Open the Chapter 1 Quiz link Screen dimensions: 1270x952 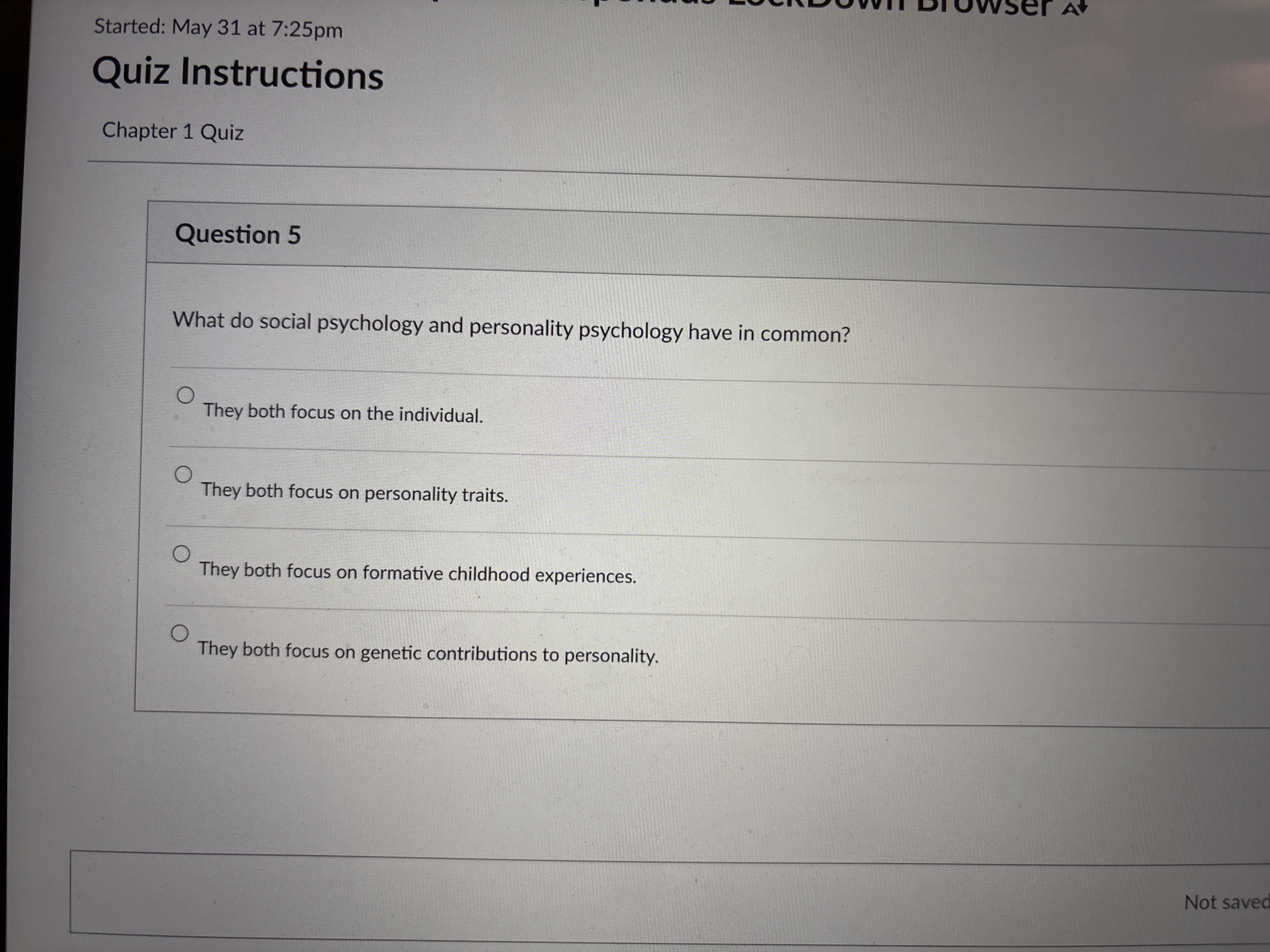tap(173, 132)
